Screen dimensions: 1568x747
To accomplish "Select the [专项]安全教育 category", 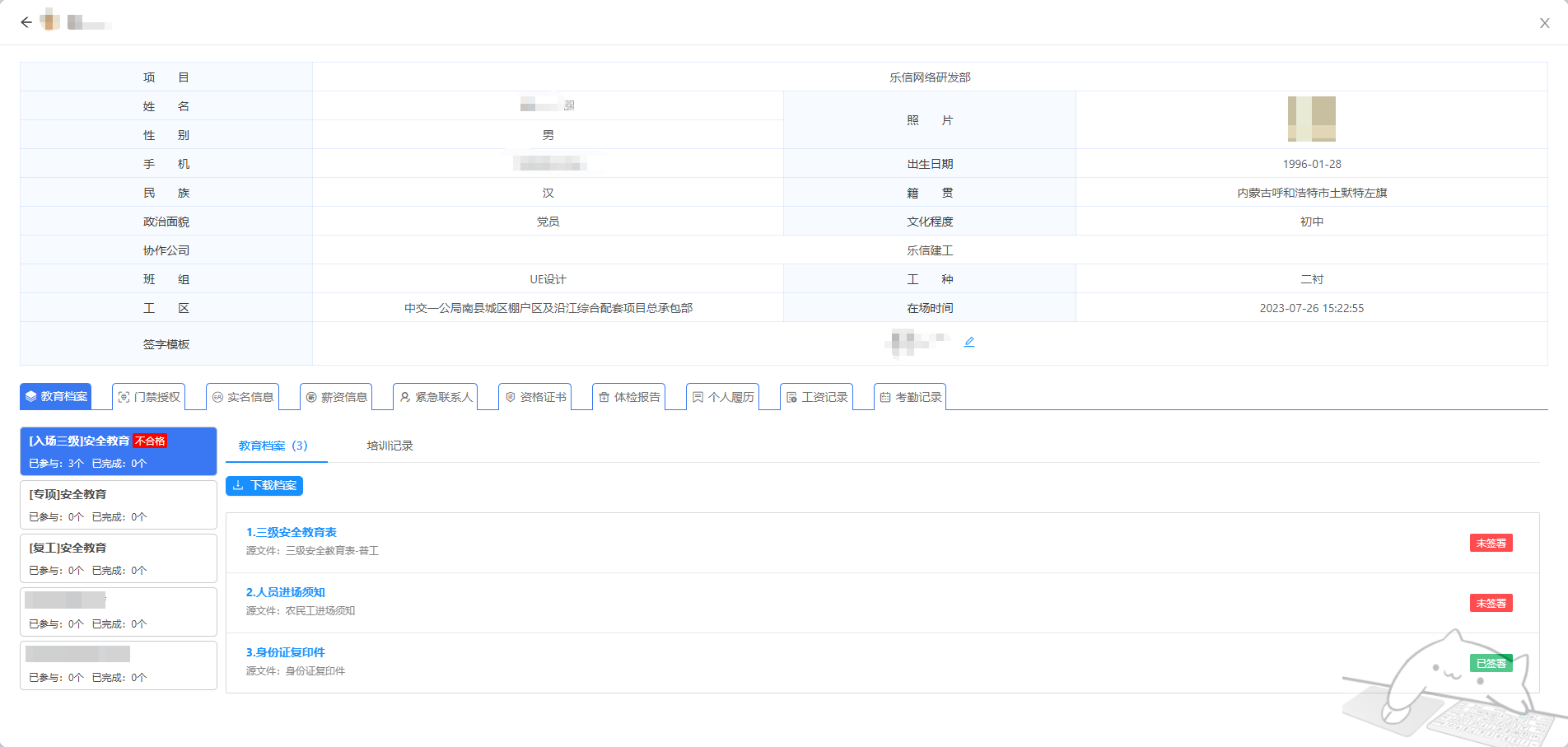I will tap(119, 505).
